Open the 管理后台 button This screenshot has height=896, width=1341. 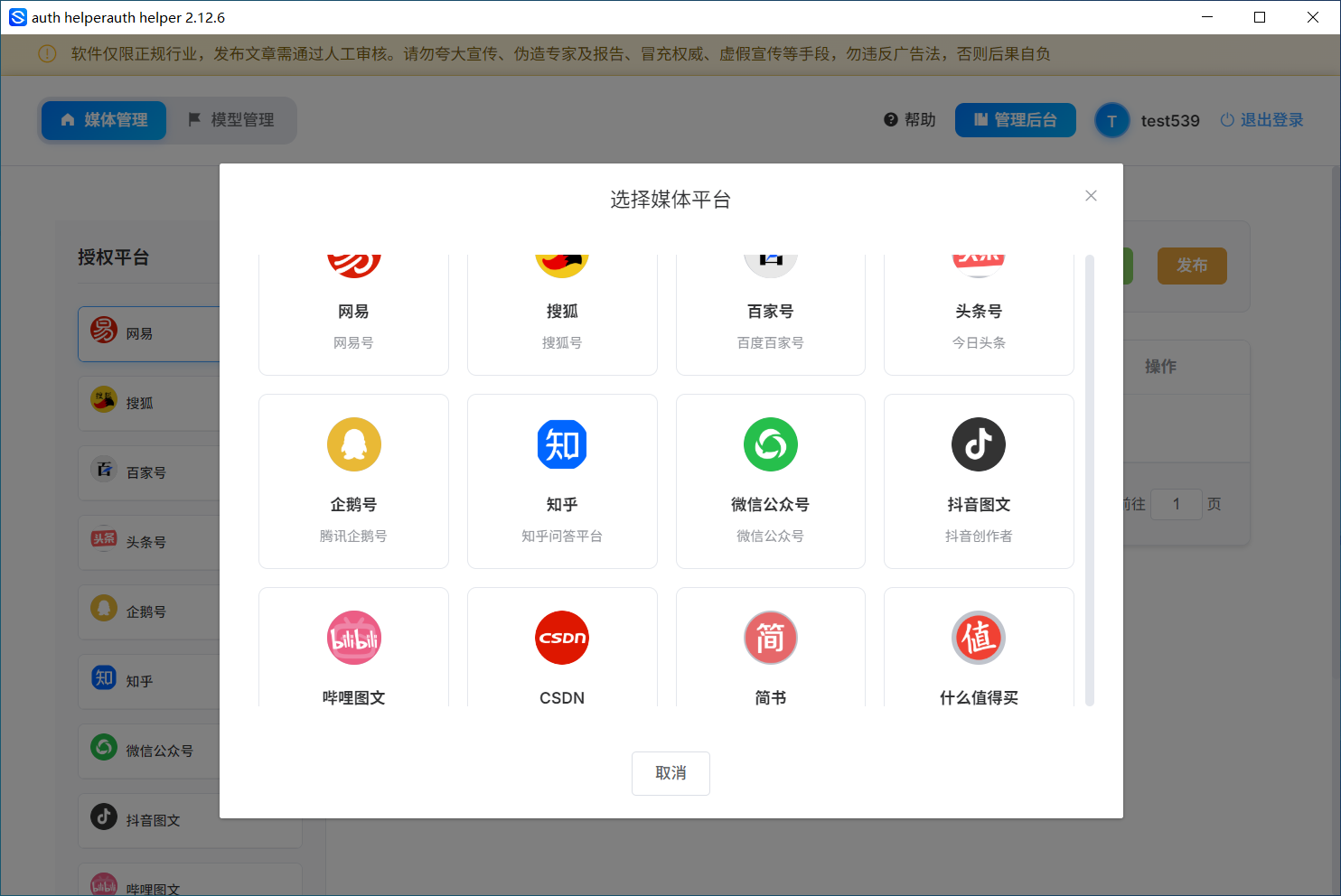point(1016,120)
